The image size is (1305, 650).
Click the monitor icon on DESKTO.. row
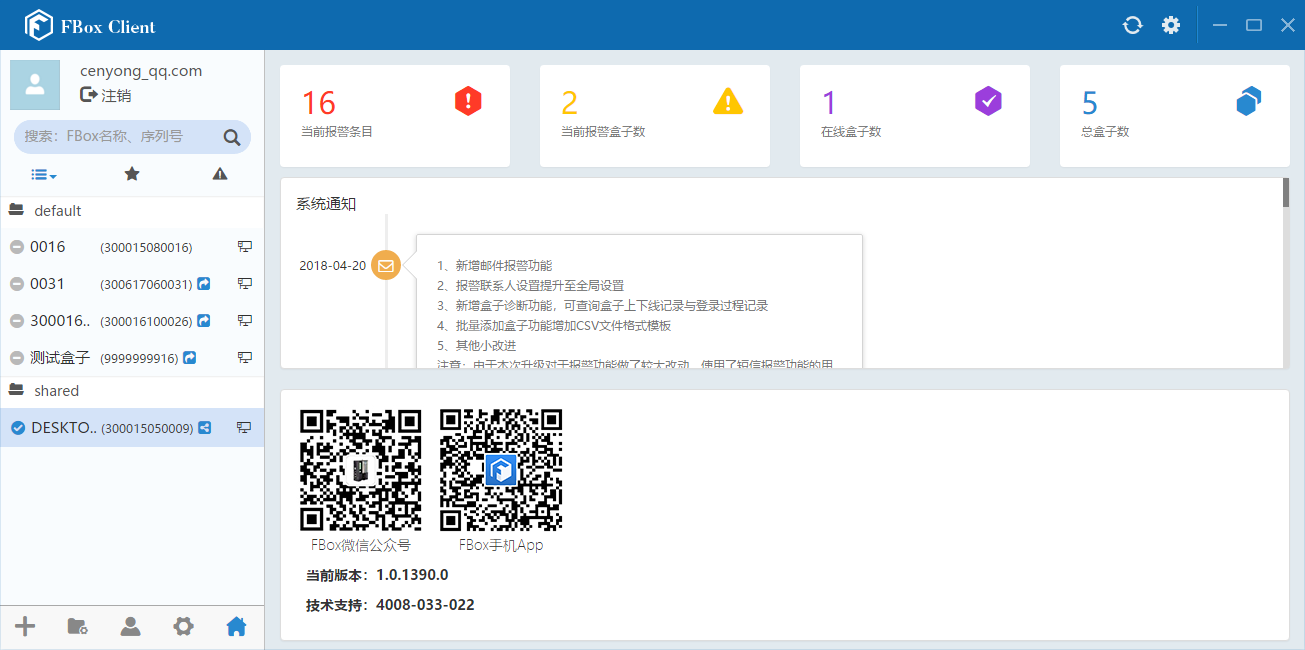click(x=244, y=428)
